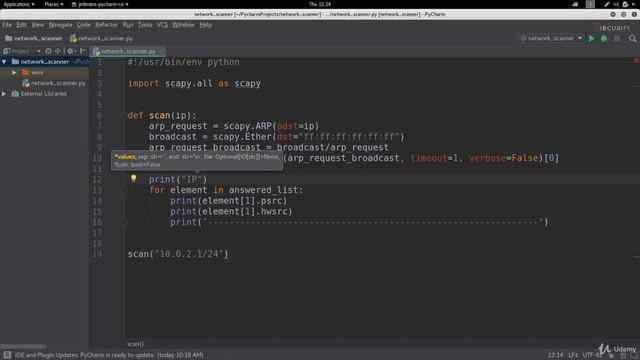Click the red error indicator at top of editor gutter
Screen dimensions: 640x360
pyautogui.click(x=636, y=60)
